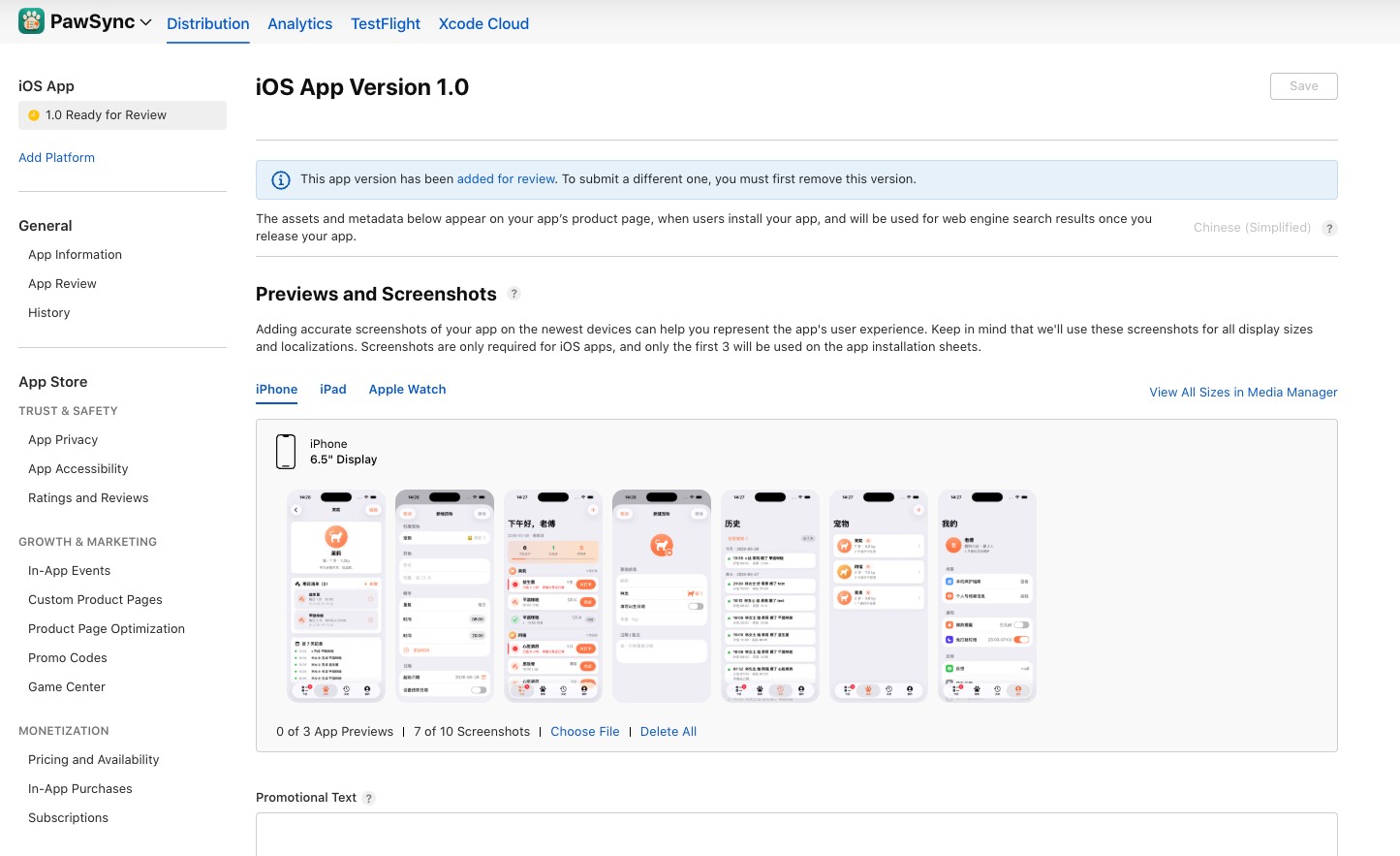Open Product Page Optimization

click(x=107, y=629)
